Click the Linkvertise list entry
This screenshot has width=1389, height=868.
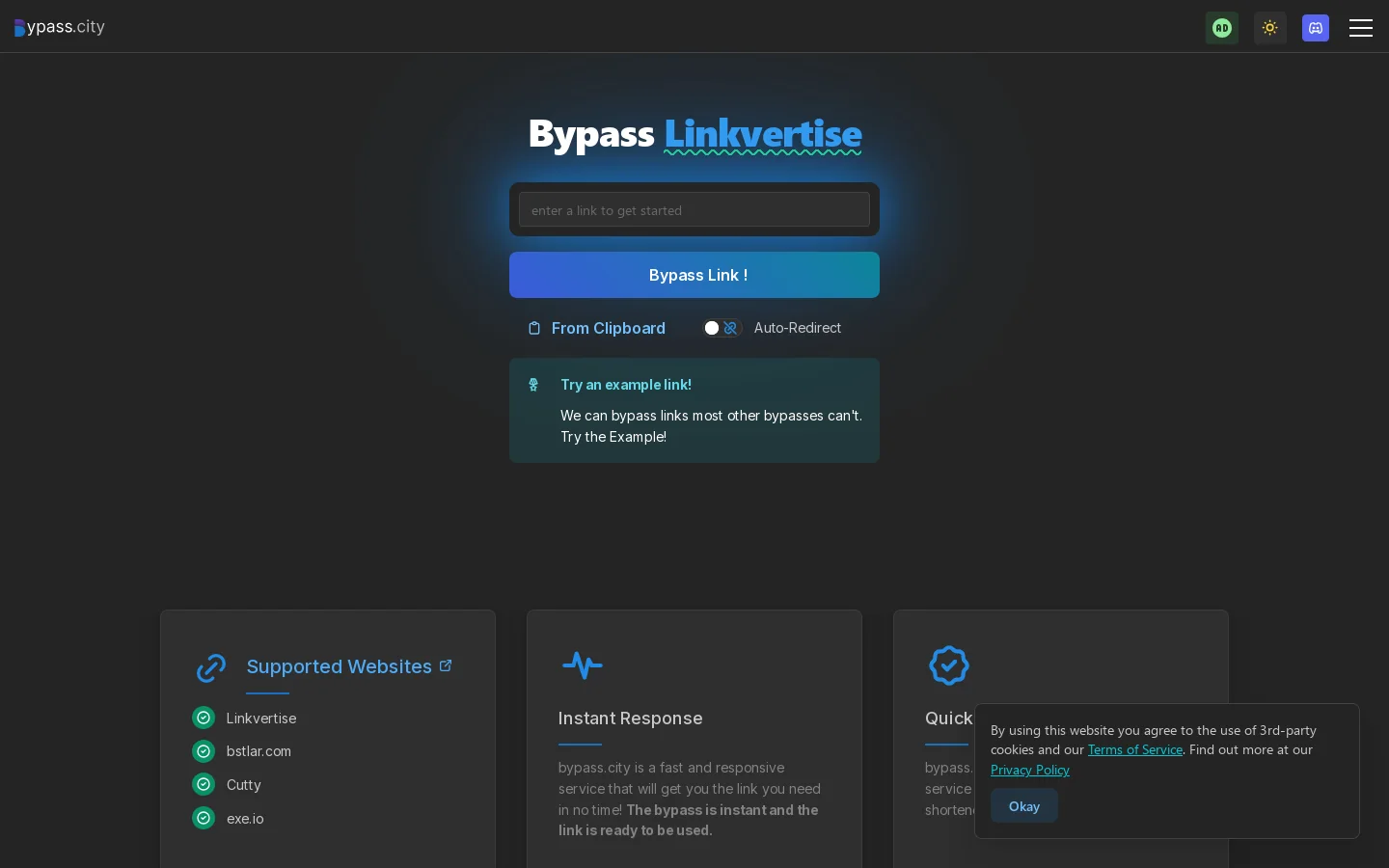(261, 719)
